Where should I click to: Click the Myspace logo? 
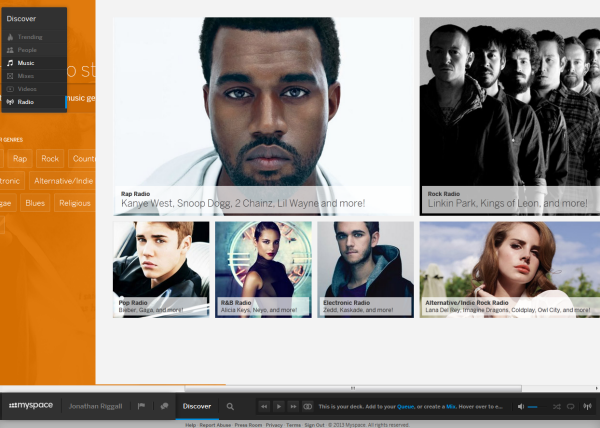[29, 406]
